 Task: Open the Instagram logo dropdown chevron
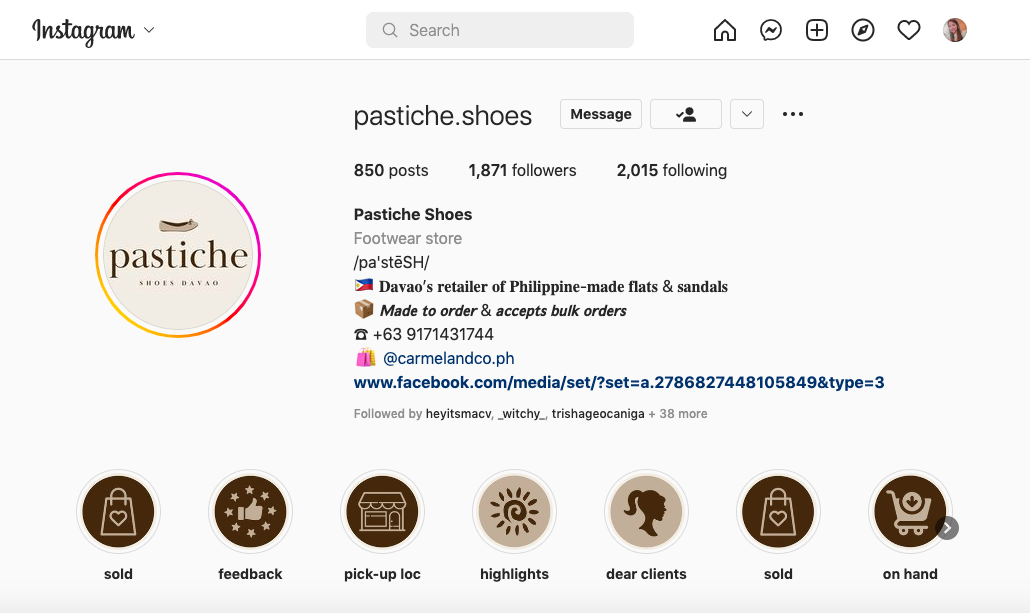tap(149, 30)
